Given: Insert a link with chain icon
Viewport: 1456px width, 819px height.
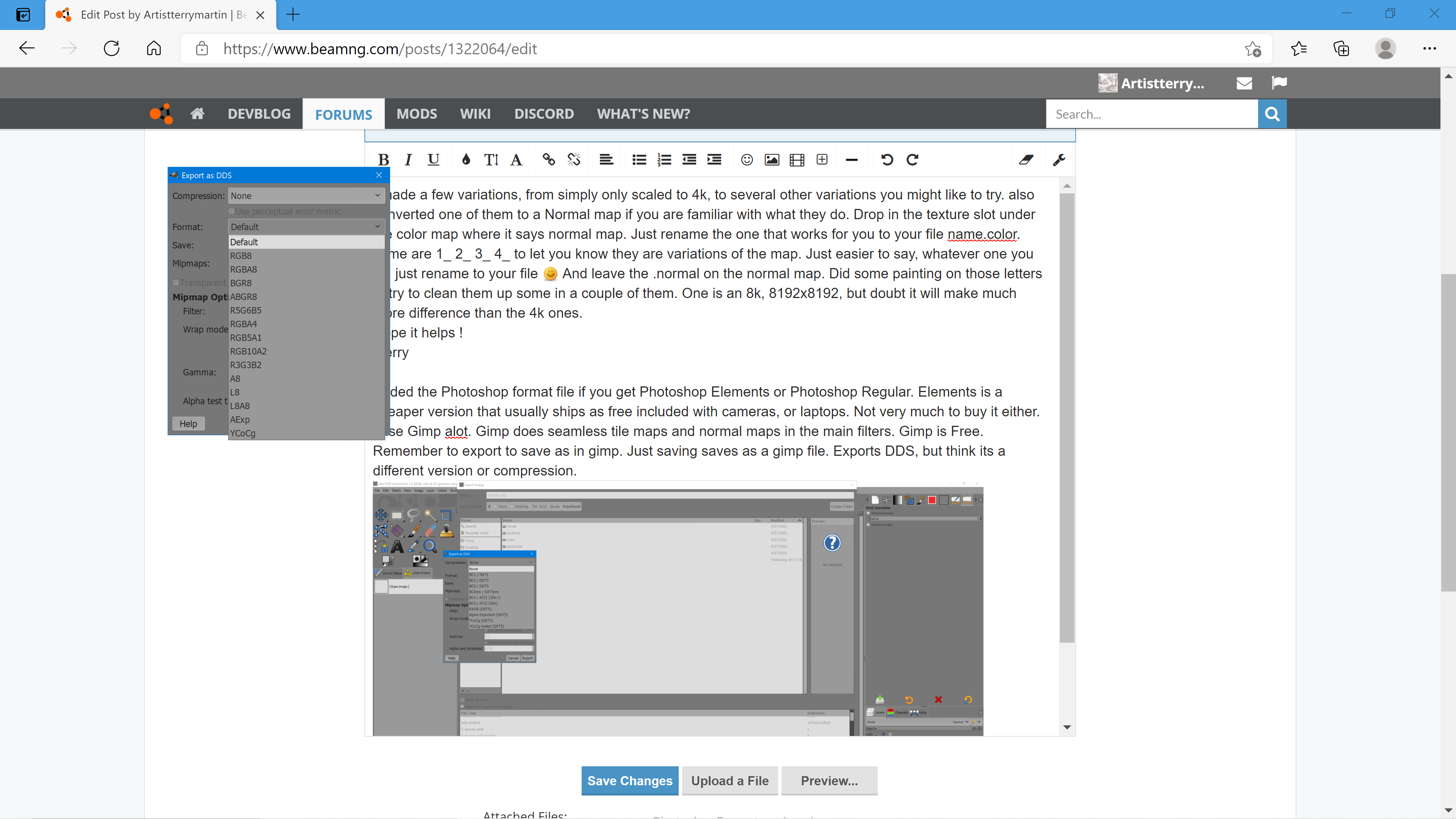Looking at the screenshot, I should (548, 160).
